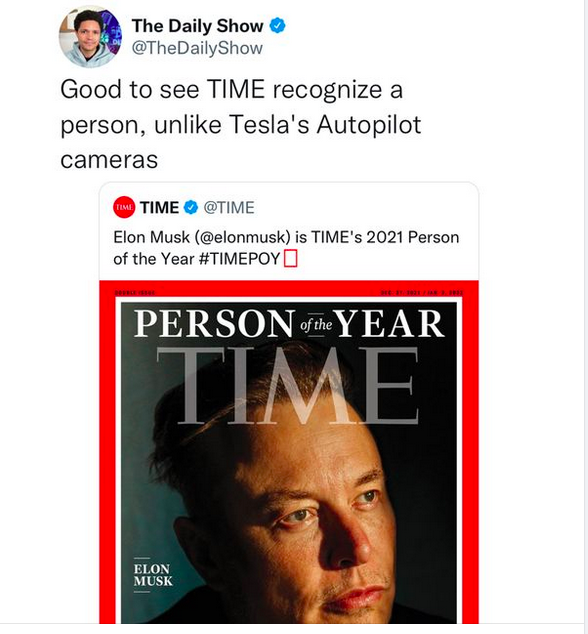Click The Daily Show display name
Viewport: 588px width, 634px height.
click(197, 26)
